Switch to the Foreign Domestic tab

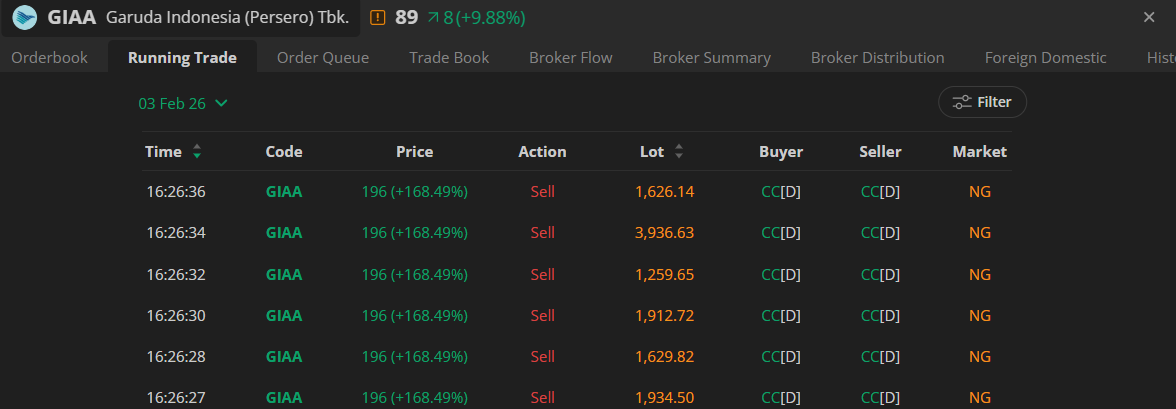[x=1045, y=57]
